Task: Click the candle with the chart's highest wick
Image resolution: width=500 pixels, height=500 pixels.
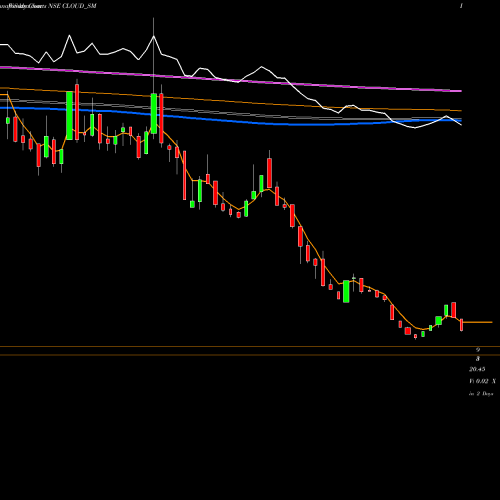Action: tap(154, 113)
